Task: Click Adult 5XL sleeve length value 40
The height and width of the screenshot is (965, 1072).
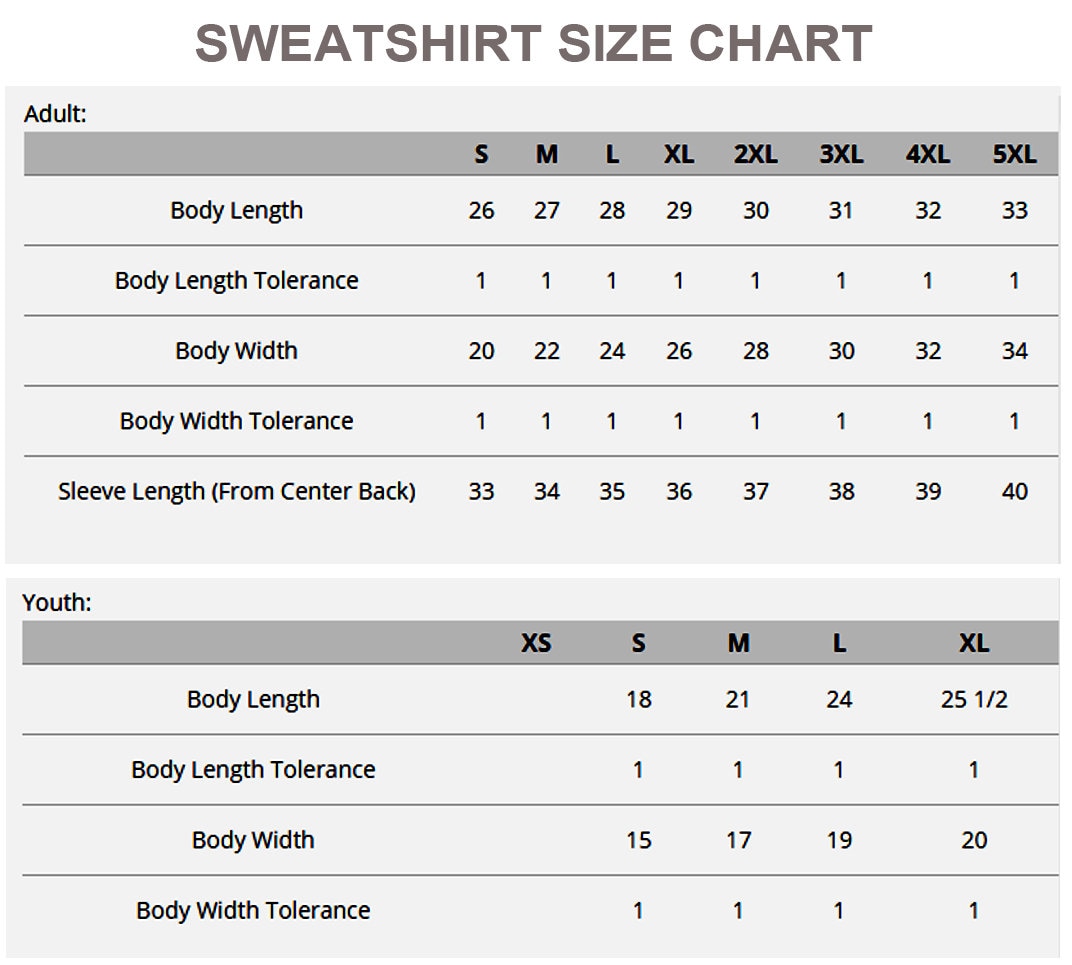Action: tap(1014, 492)
